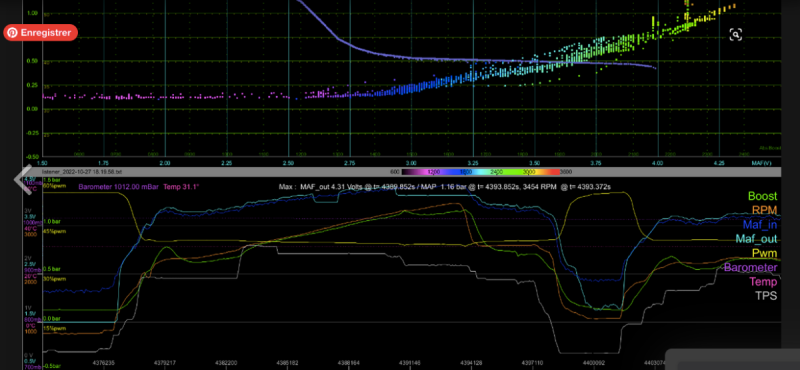Click the RPM legend label
Screen dimensions: 800x370
coord(764,210)
